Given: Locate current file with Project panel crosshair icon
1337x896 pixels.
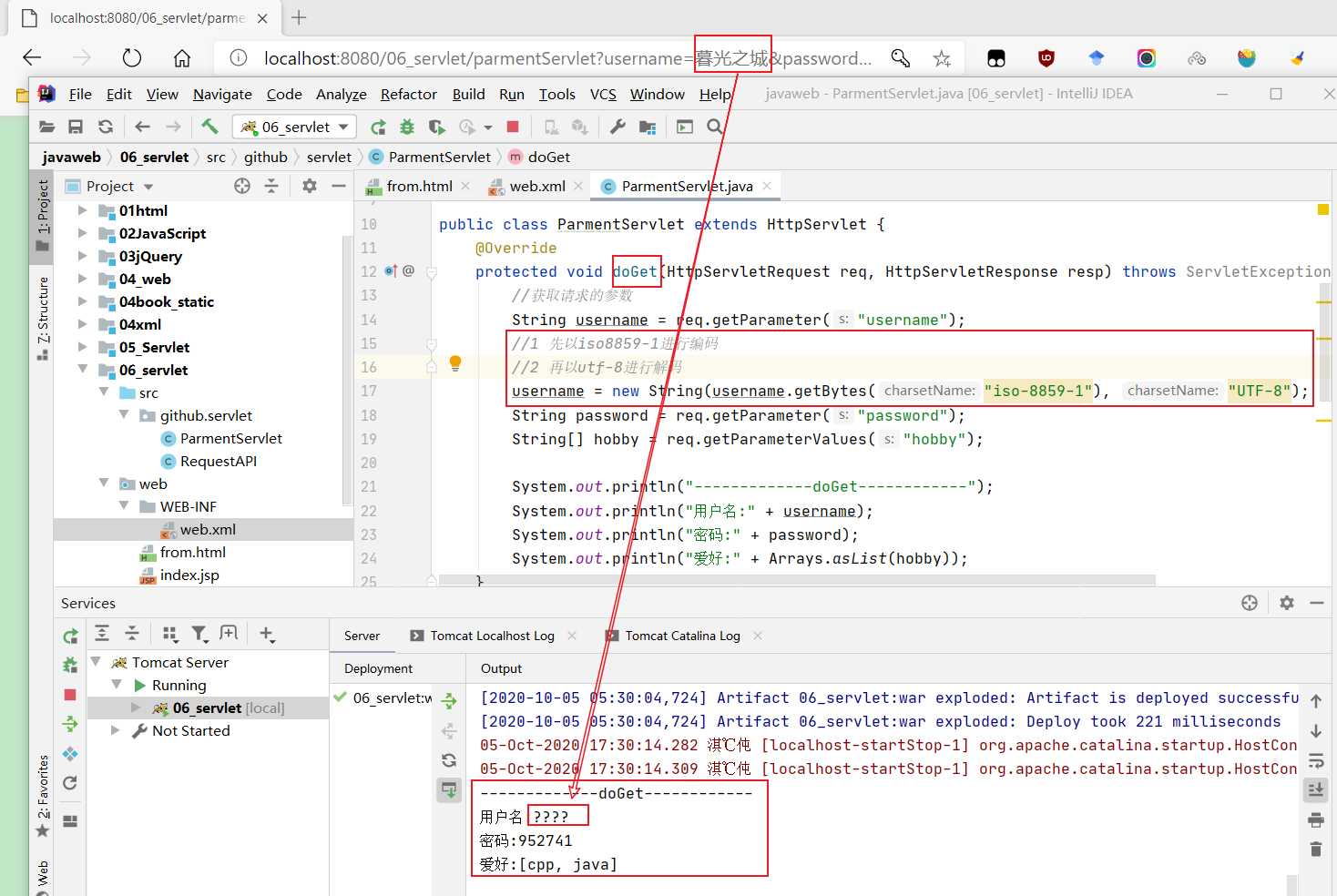Looking at the screenshot, I should [242, 186].
